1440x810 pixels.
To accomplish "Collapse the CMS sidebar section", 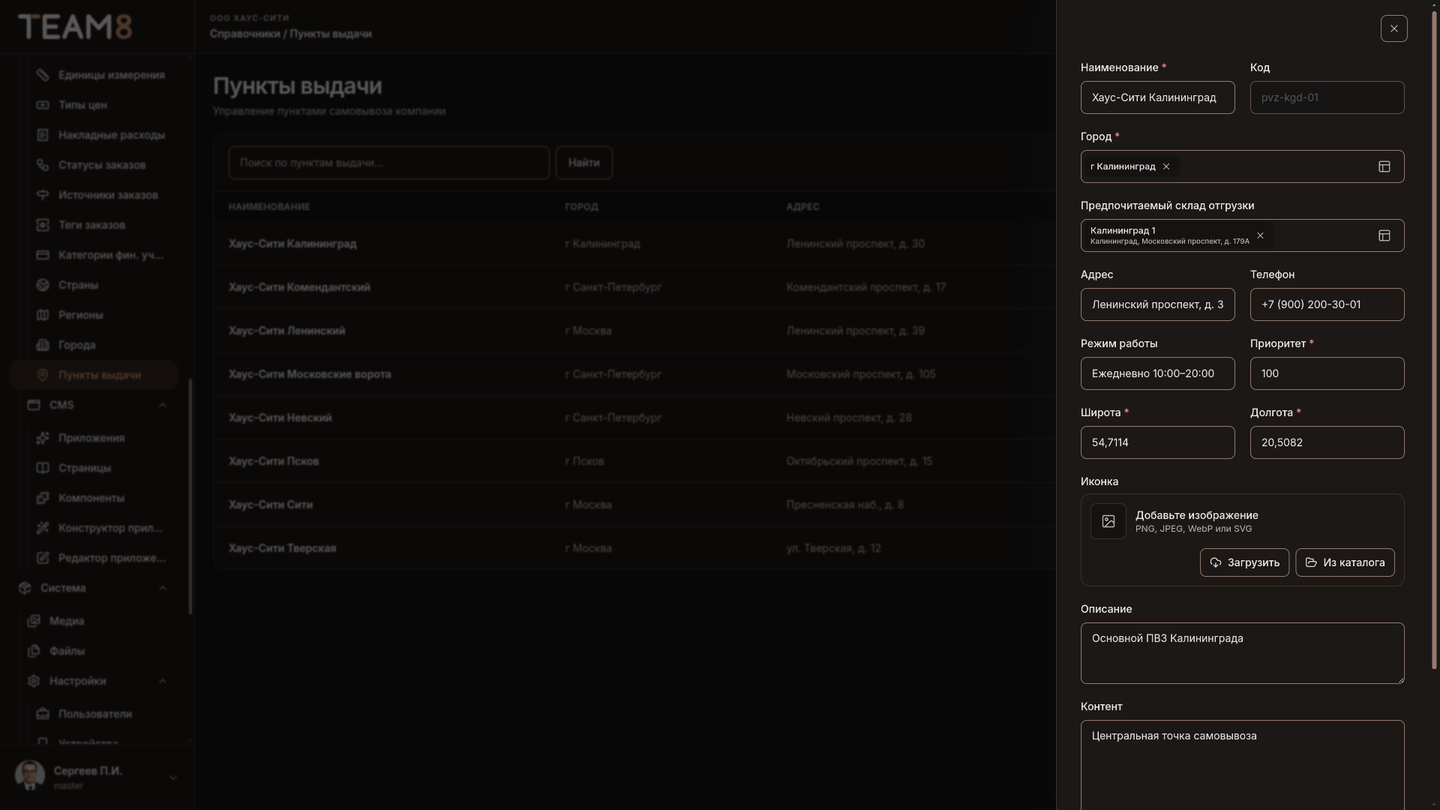I will click(162, 405).
